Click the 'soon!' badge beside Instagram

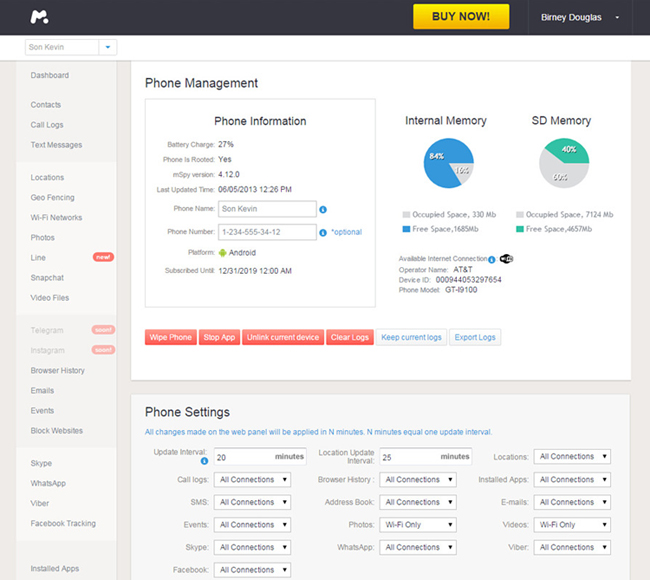click(x=103, y=349)
